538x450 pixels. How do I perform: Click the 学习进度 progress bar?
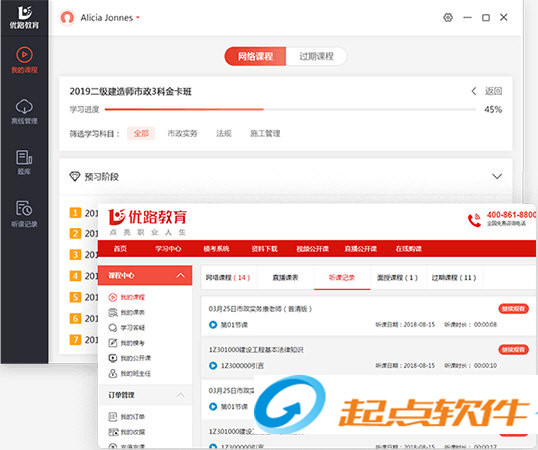(290, 109)
